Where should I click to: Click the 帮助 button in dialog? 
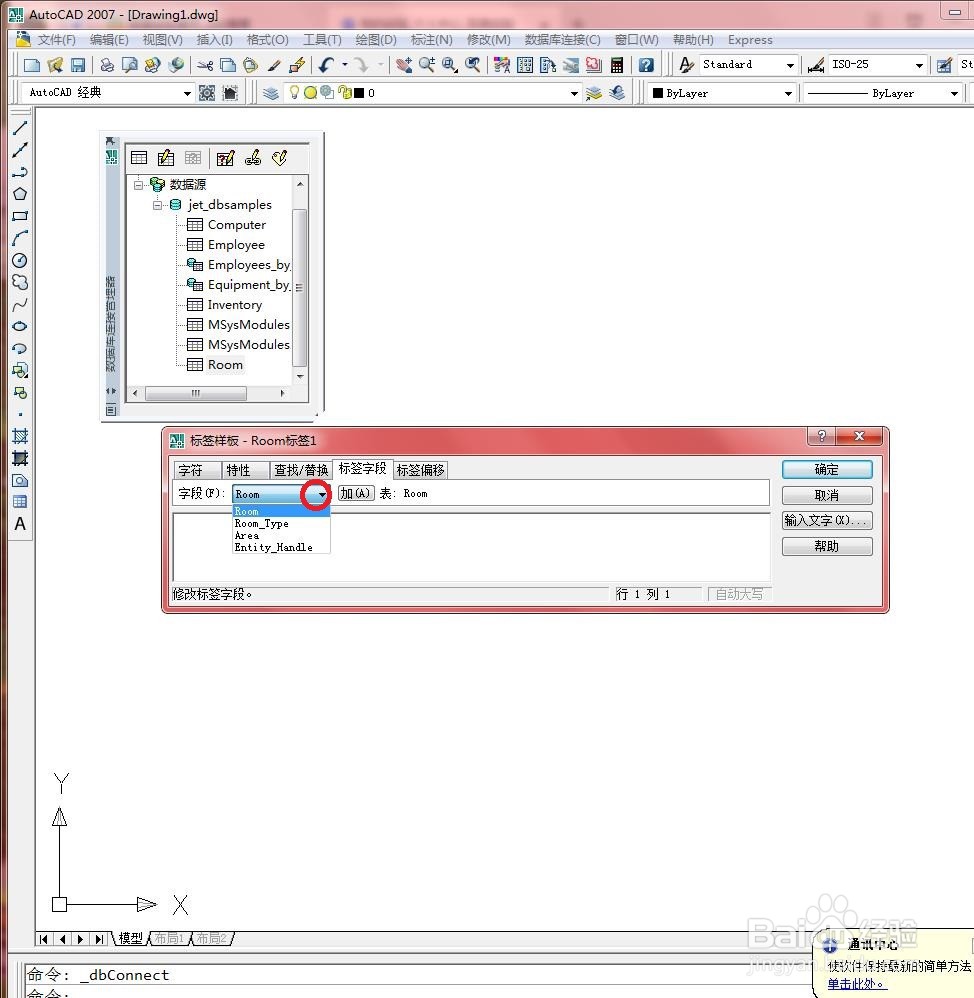[x=827, y=546]
